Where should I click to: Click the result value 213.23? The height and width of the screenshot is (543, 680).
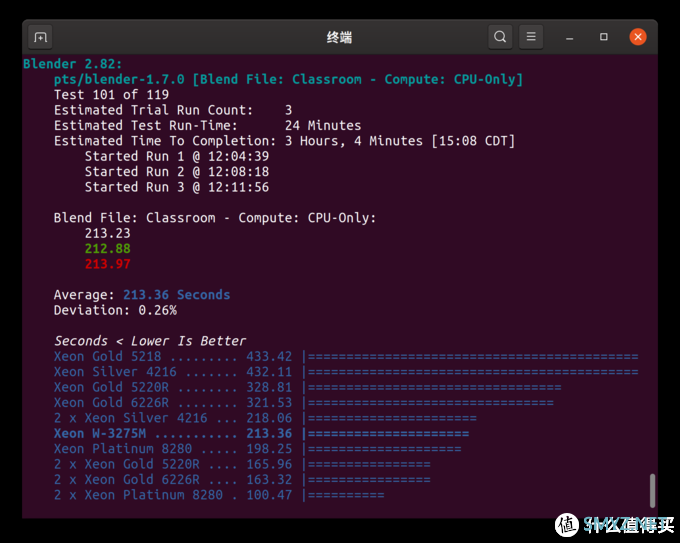click(108, 233)
